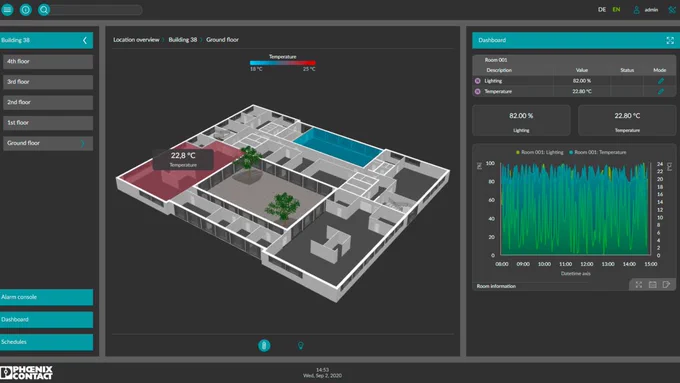The width and height of the screenshot is (680, 383).
Task: Click the 82.00 % value cell
Action: (x=582, y=81)
